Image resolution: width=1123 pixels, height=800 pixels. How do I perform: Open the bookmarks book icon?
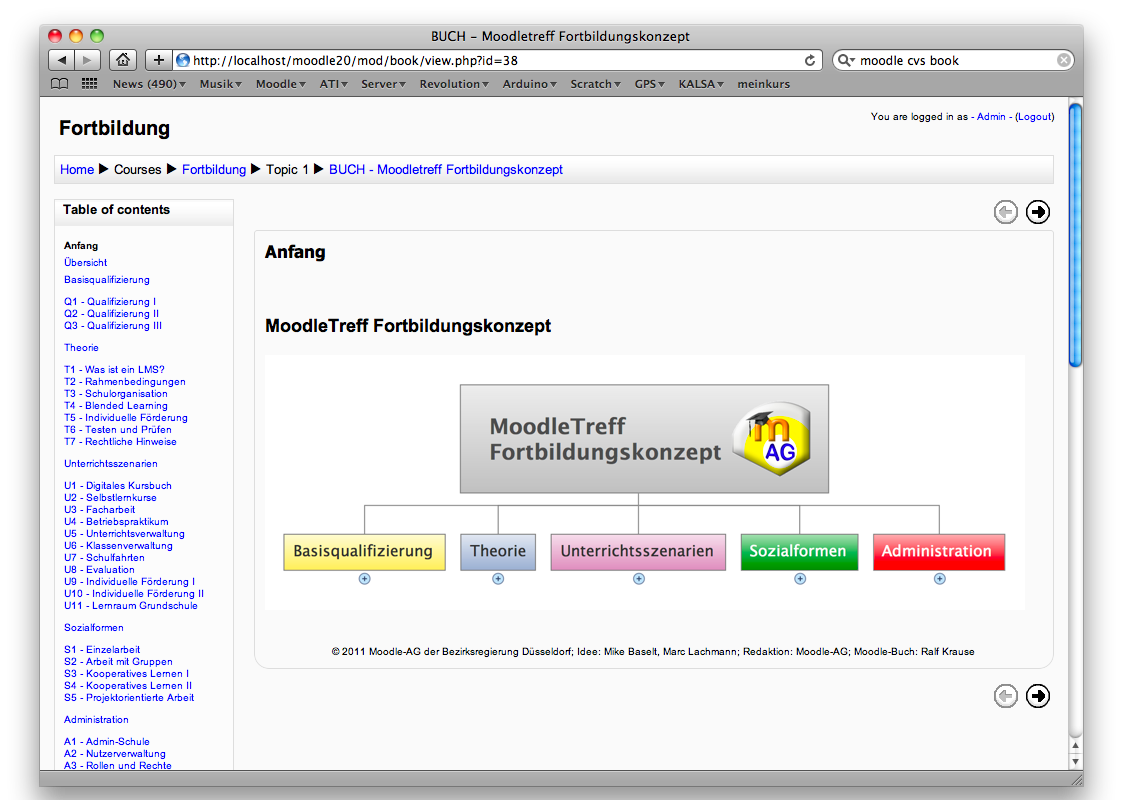pos(60,84)
